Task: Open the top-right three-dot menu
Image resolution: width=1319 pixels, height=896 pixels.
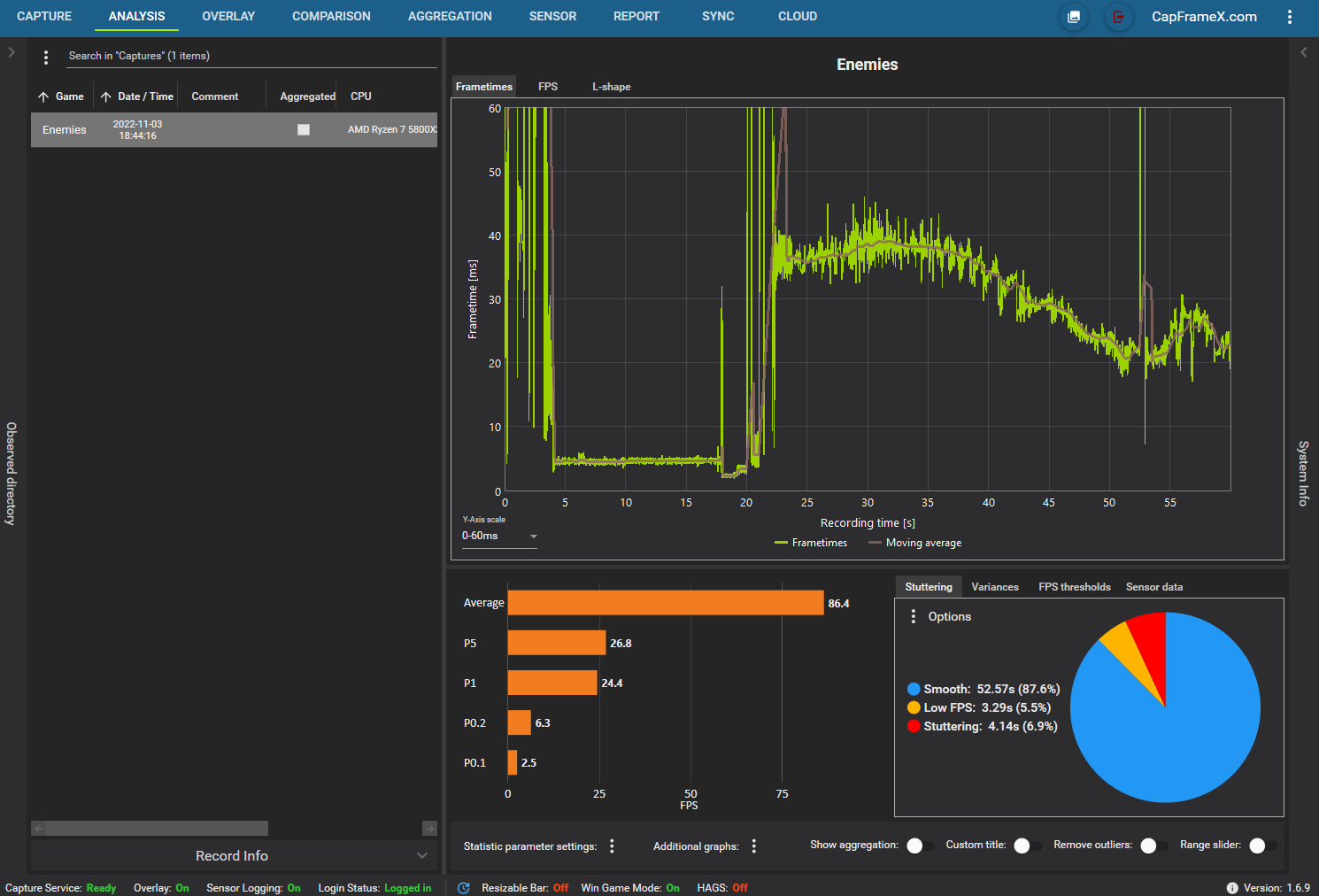Action: coord(1290,17)
